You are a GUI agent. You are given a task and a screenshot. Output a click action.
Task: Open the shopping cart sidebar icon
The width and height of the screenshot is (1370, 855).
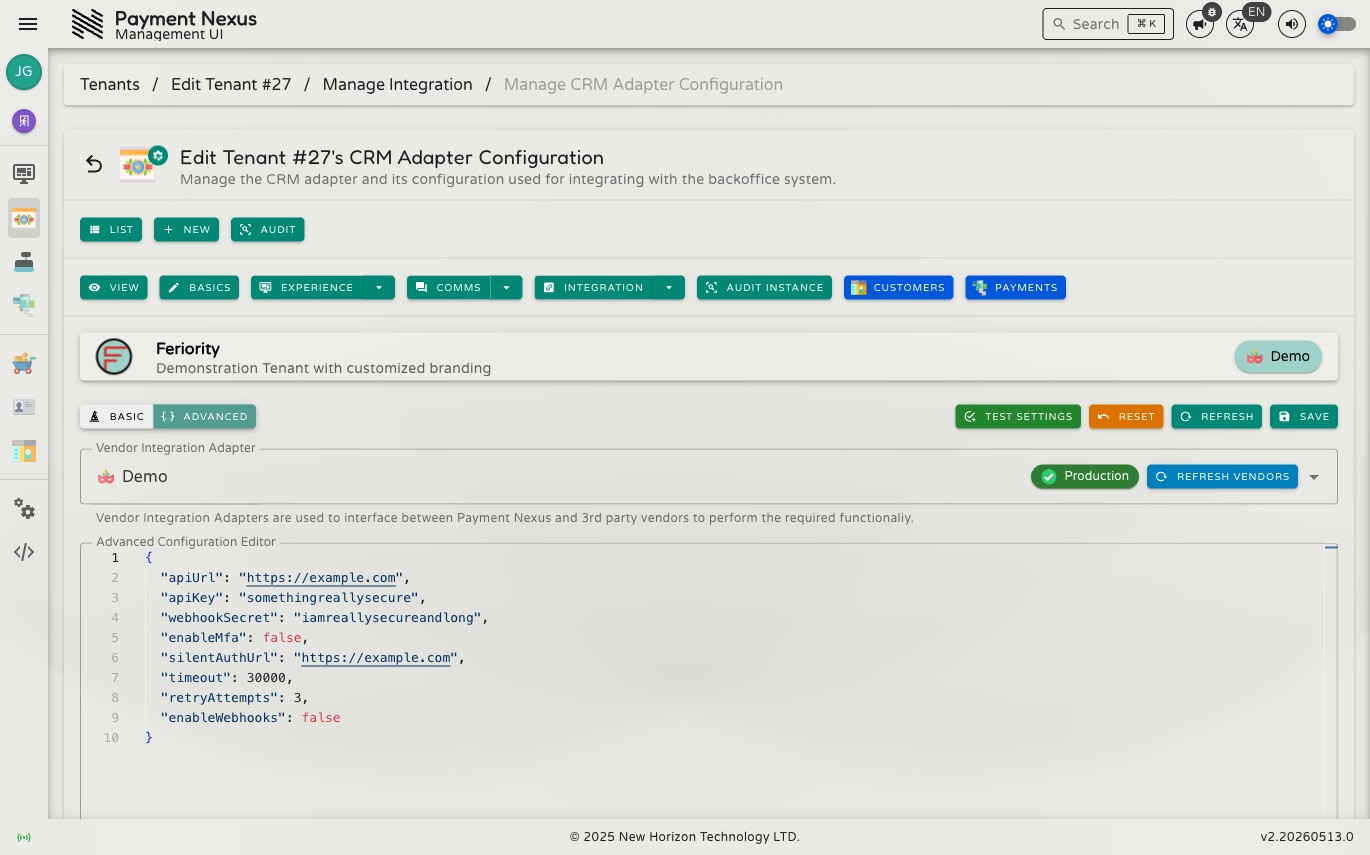tap(24, 364)
